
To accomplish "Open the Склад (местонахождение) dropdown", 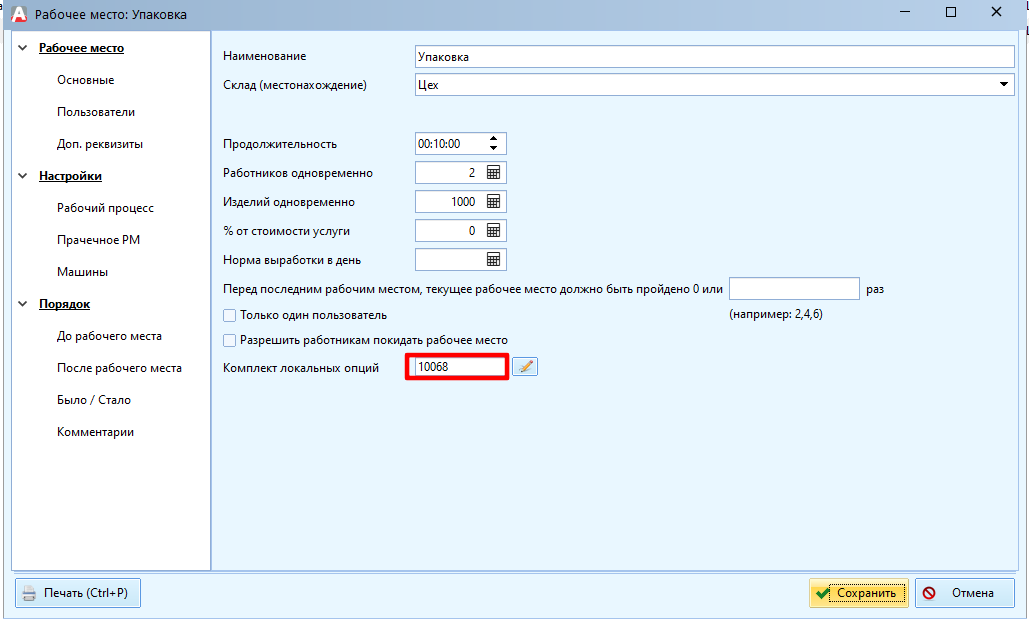I will coord(1004,85).
